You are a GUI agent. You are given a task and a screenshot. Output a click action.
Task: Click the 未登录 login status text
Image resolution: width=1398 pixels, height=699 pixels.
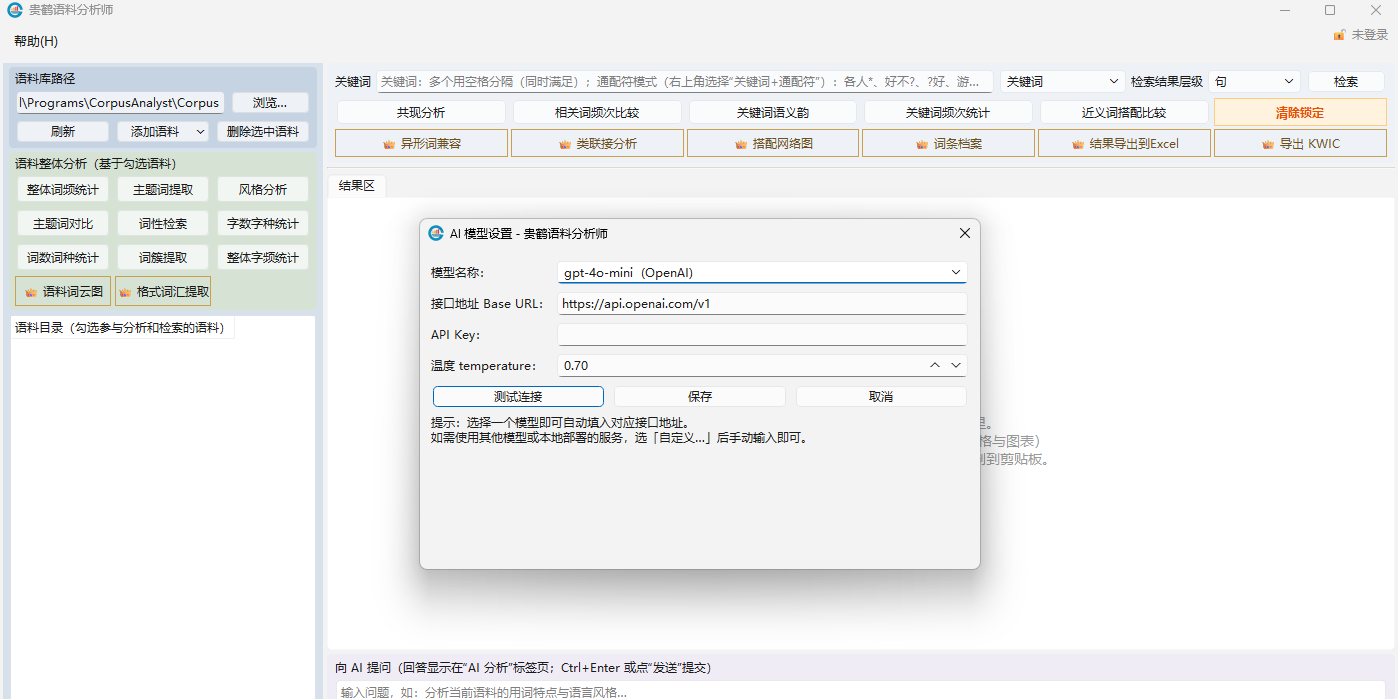(1370, 35)
